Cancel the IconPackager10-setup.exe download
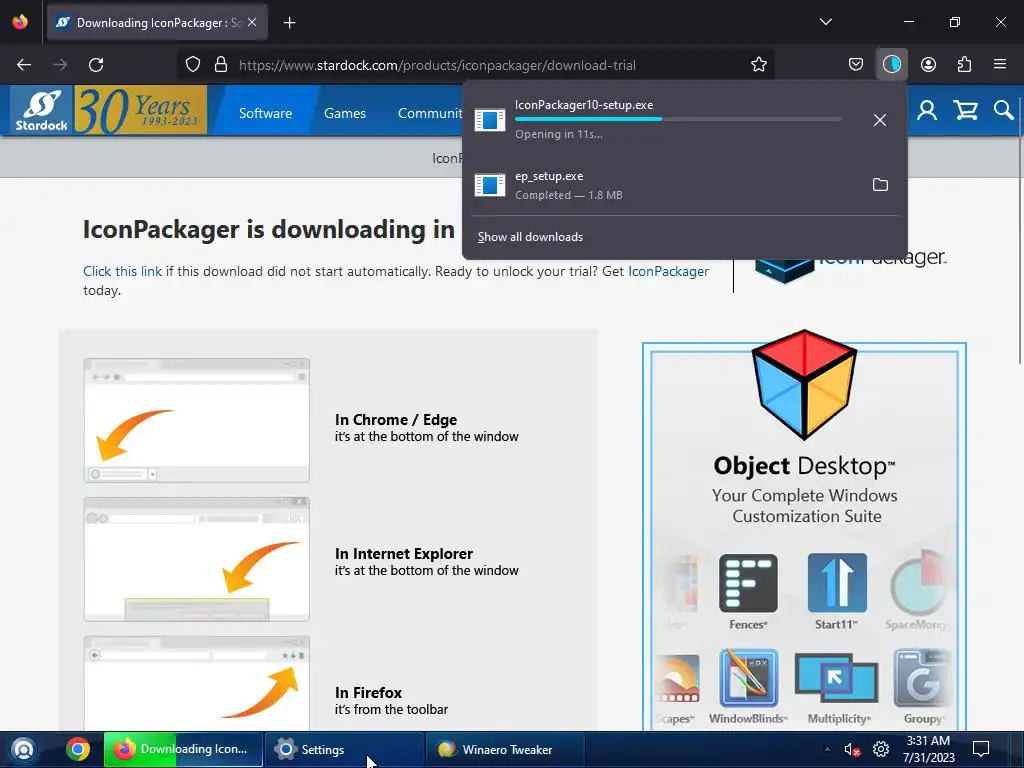The width and height of the screenshot is (1024, 768). tap(880, 120)
